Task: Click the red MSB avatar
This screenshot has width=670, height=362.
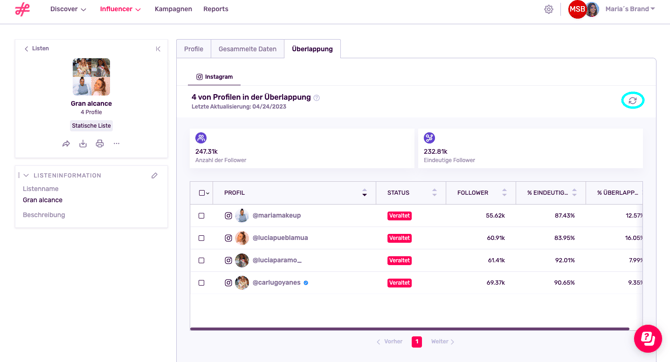Action: click(x=577, y=9)
